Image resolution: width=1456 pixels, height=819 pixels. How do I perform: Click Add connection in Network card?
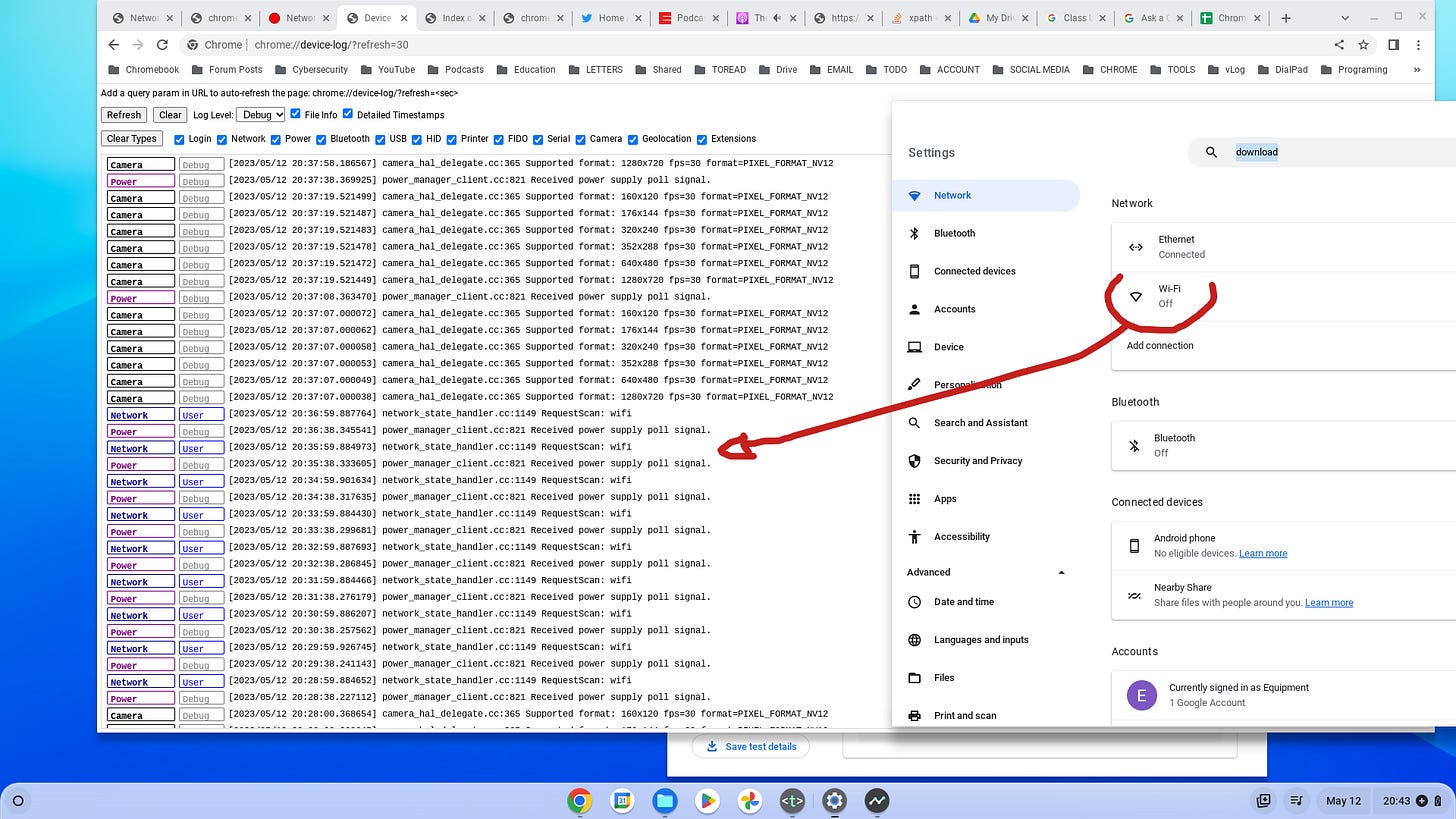tap(1160, 346)
